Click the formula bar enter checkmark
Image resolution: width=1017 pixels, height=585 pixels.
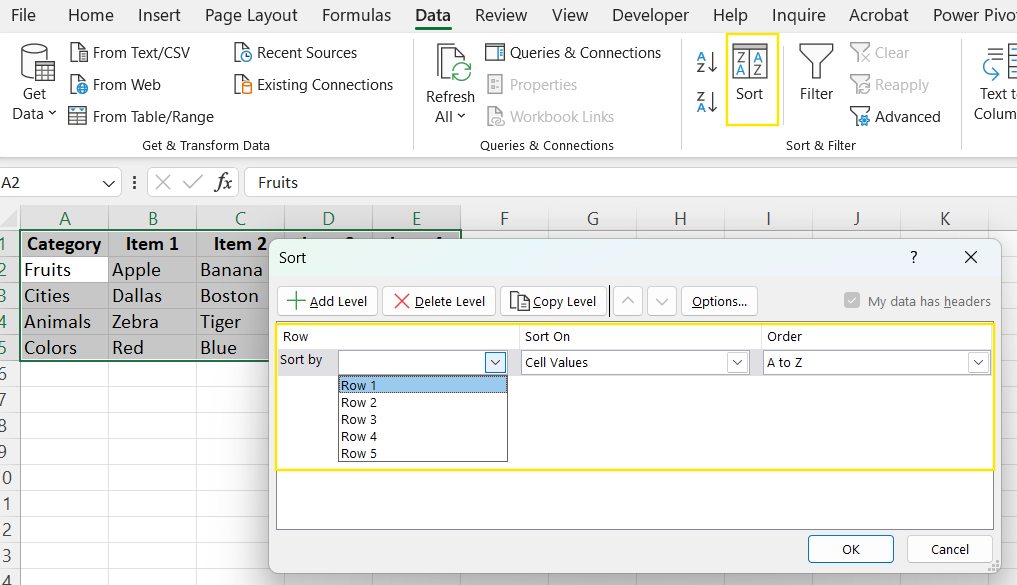(x=193, y=182)
